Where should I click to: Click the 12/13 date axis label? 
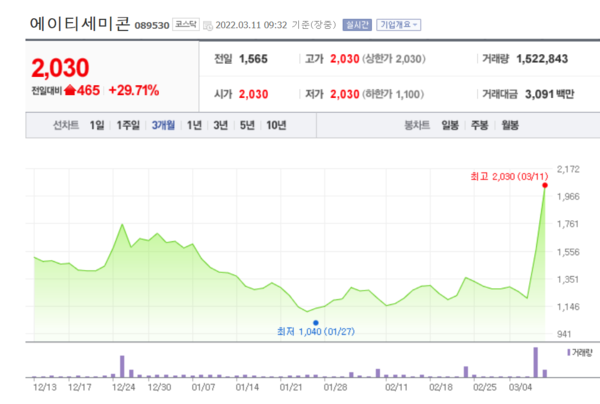tap(45, 387)
